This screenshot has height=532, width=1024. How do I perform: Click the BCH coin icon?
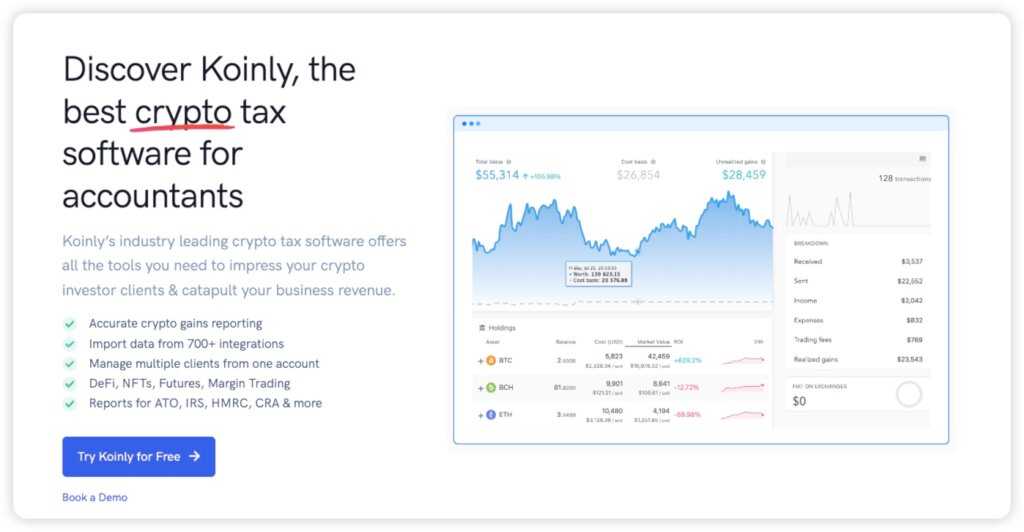click(x=491, y=387)
